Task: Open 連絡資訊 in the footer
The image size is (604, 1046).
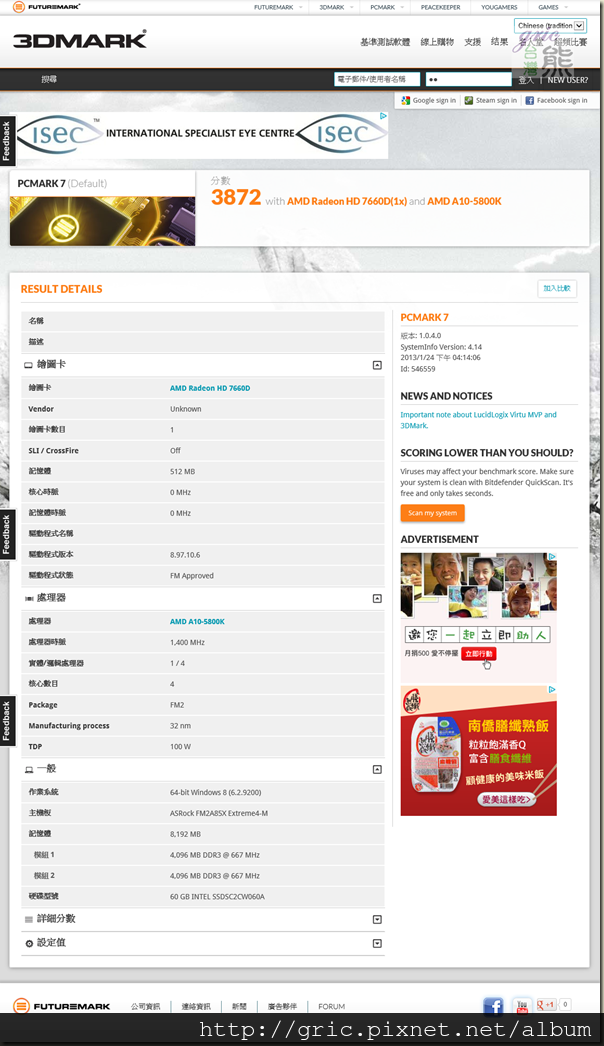Action: pyautogui.click(x=196, y=1007)
